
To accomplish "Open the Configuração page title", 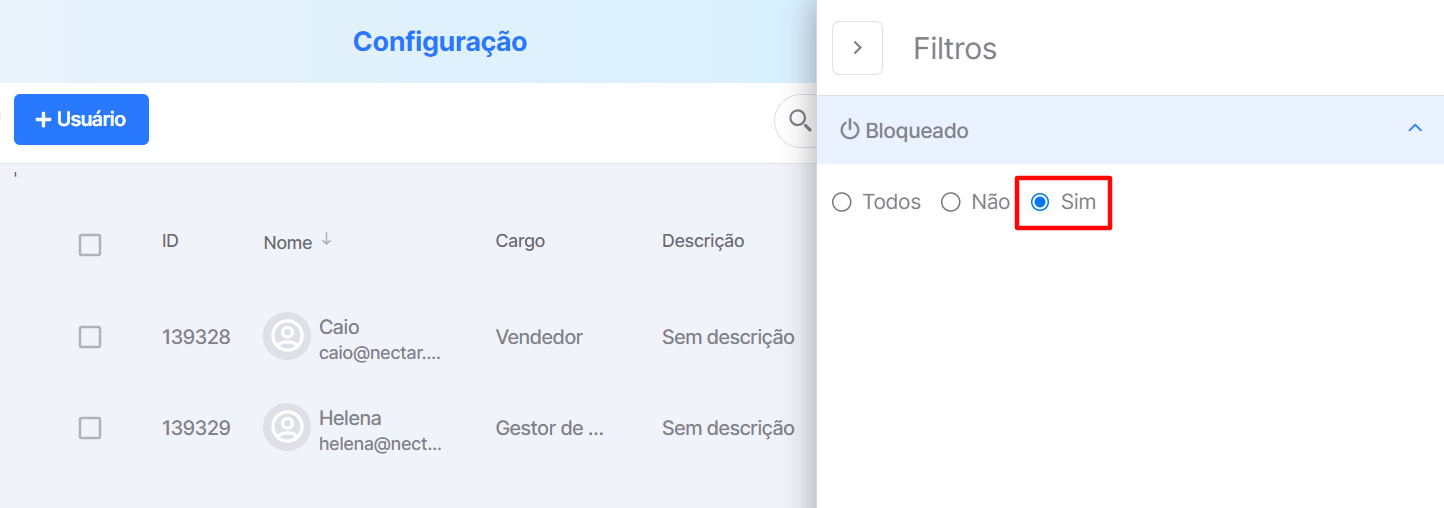I will click(x=440, y=42).
